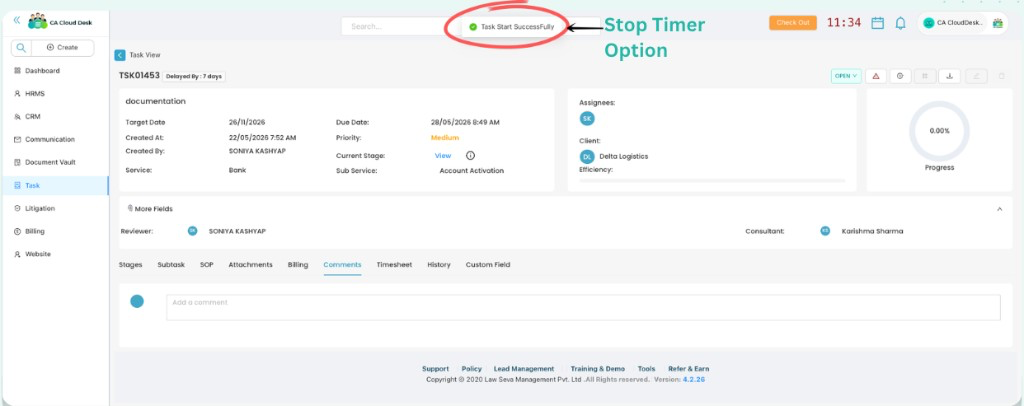The image size is (1024, 406).
Task: Click consultant Karishma Sharma avatar
Action: 825,231
